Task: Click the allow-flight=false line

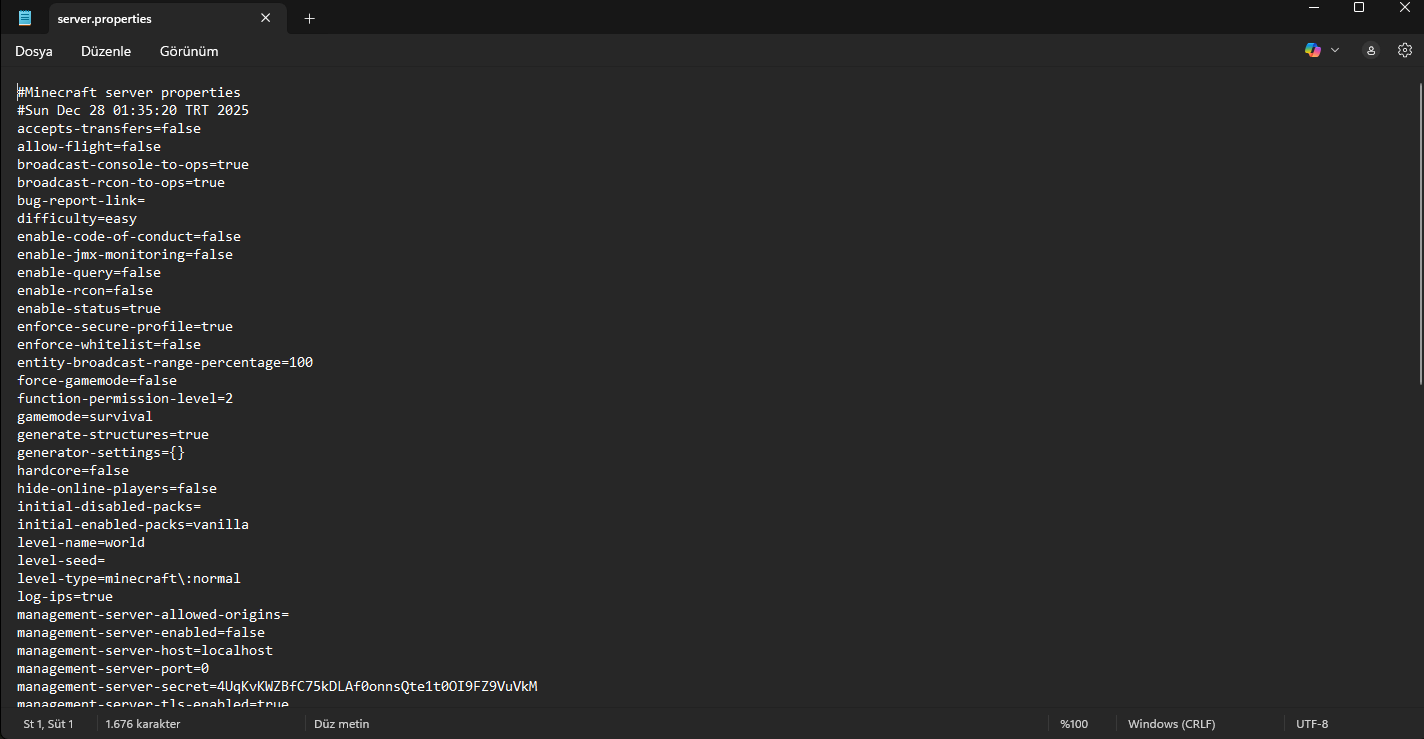Action: click(x=89, y=146)
